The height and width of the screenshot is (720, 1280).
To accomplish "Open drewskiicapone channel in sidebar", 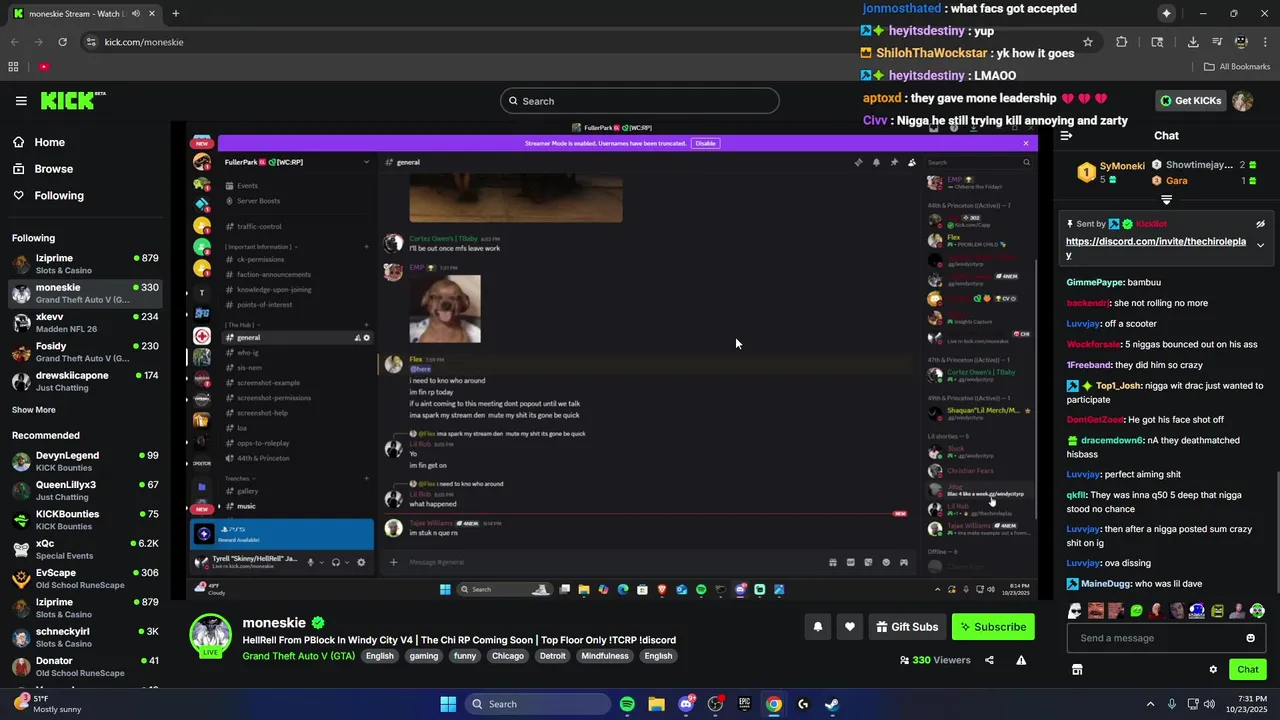I will tap(85, 381).
